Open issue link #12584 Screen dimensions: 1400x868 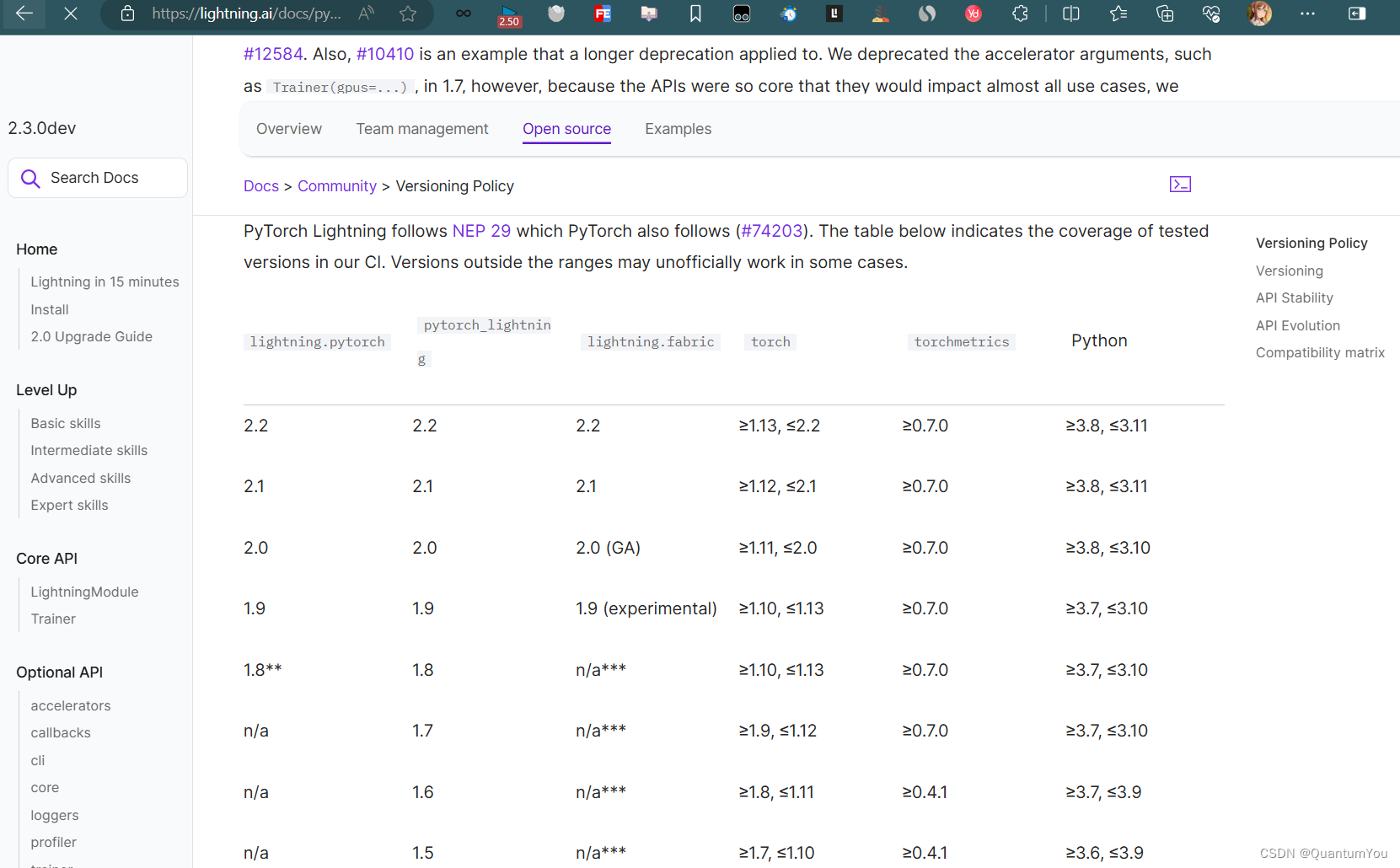click(x=273, y=54)
